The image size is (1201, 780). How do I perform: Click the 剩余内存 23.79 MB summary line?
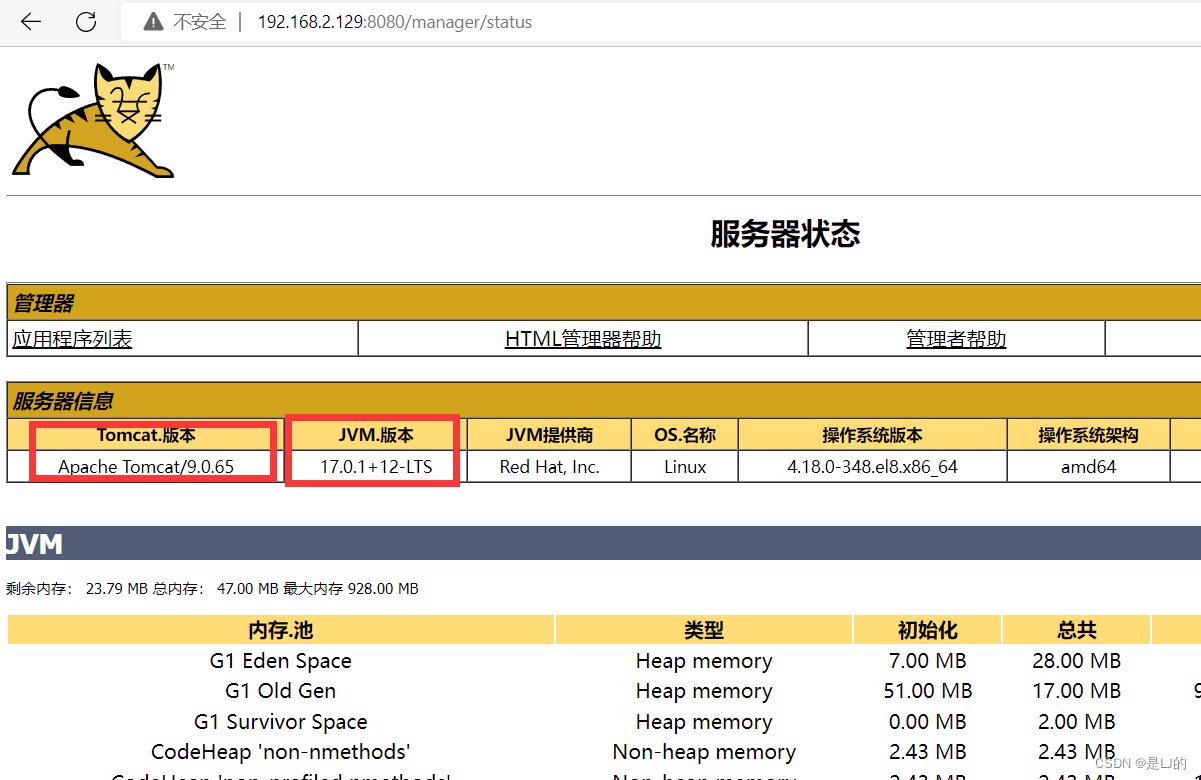point(212,589)
